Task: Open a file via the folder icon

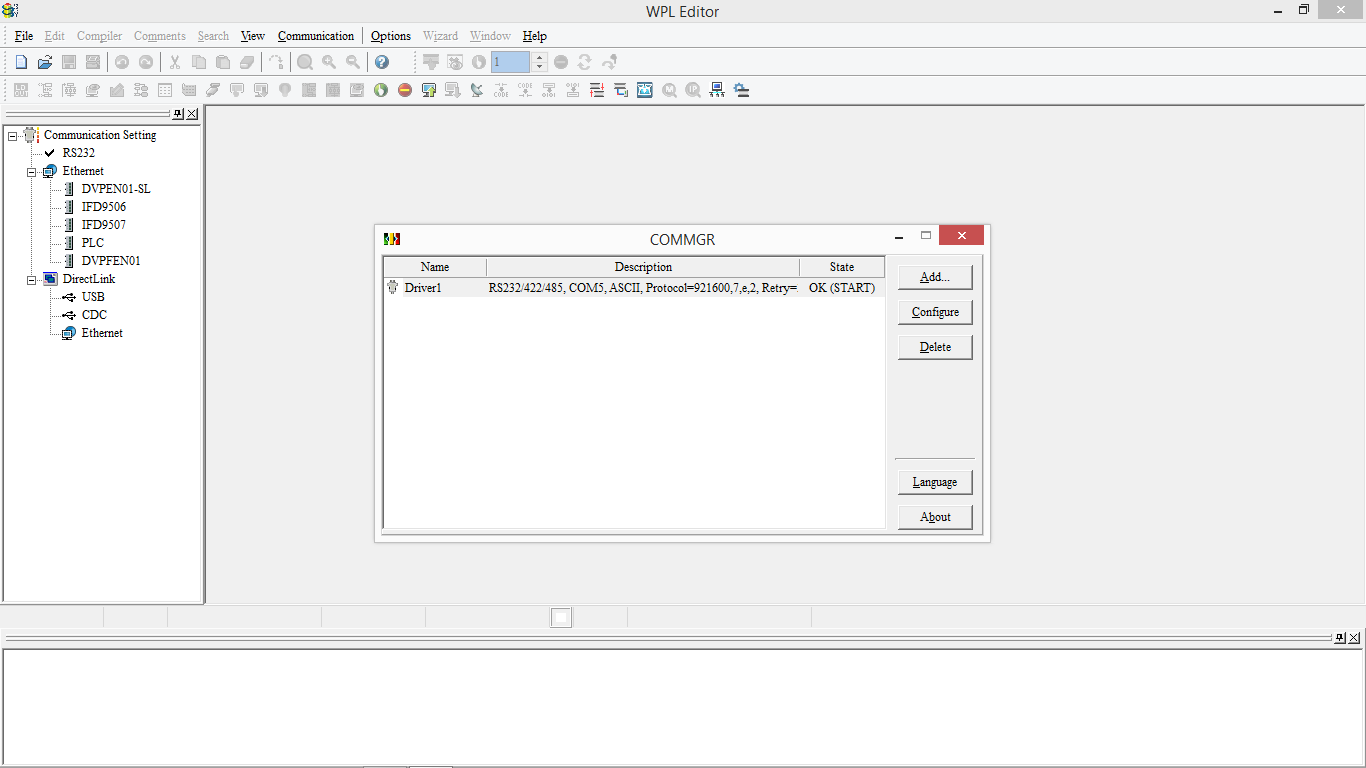Action: point(45,62)
